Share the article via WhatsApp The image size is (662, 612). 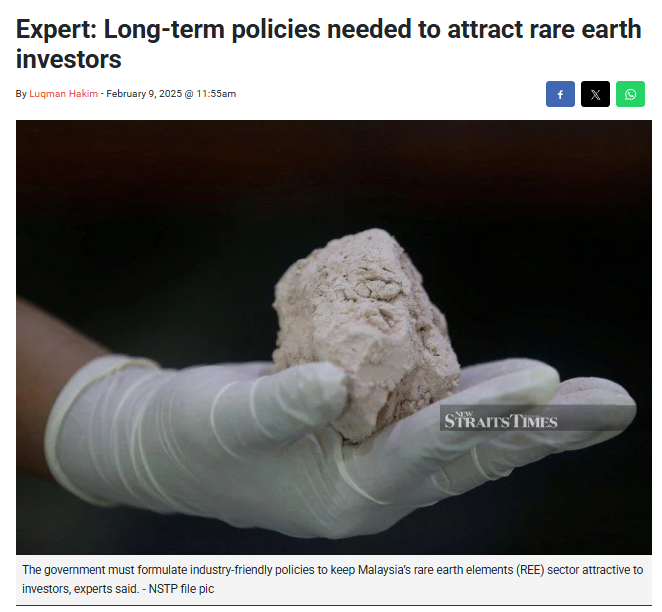point(630,94)
